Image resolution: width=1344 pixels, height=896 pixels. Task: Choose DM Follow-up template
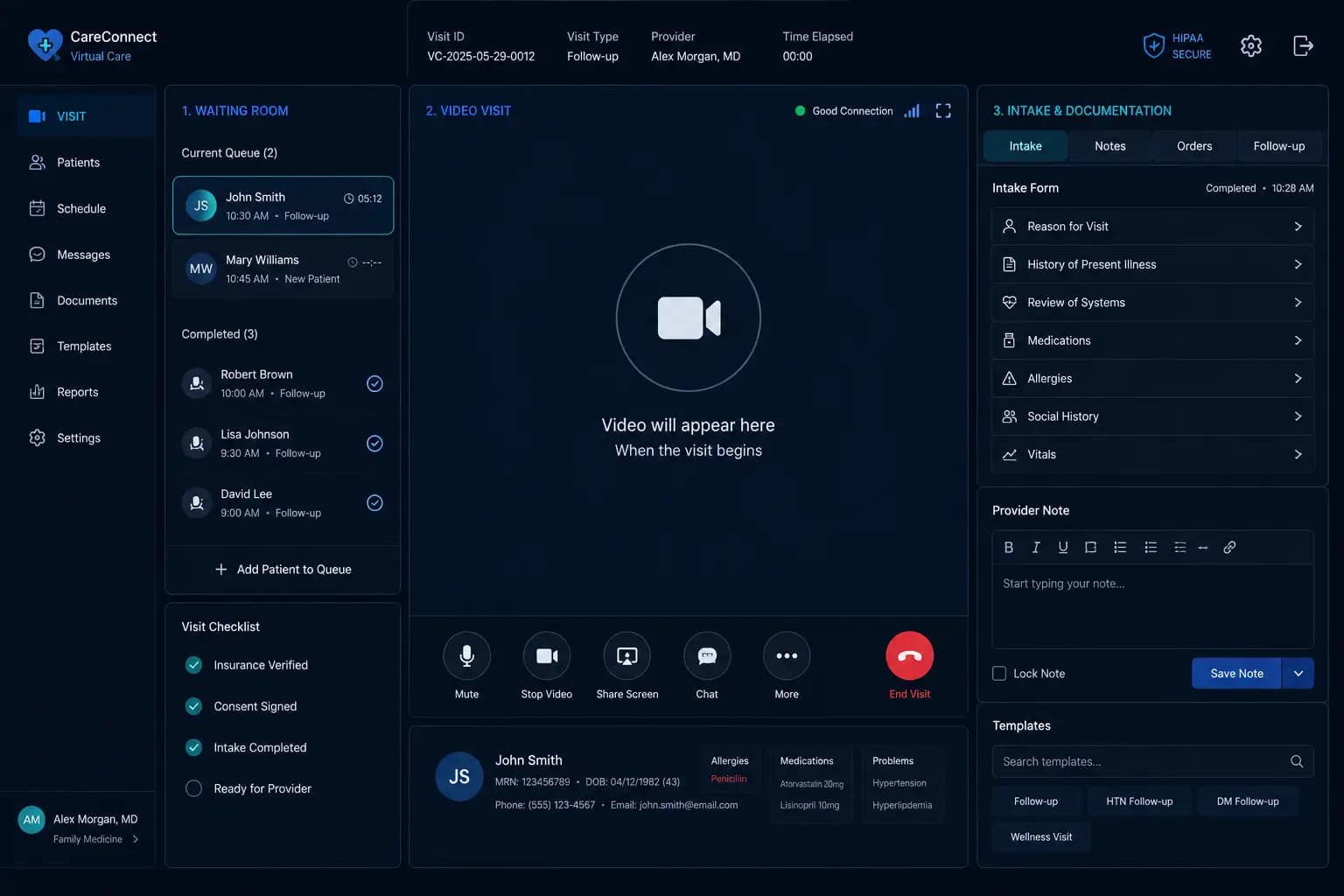click(1248, 801)
